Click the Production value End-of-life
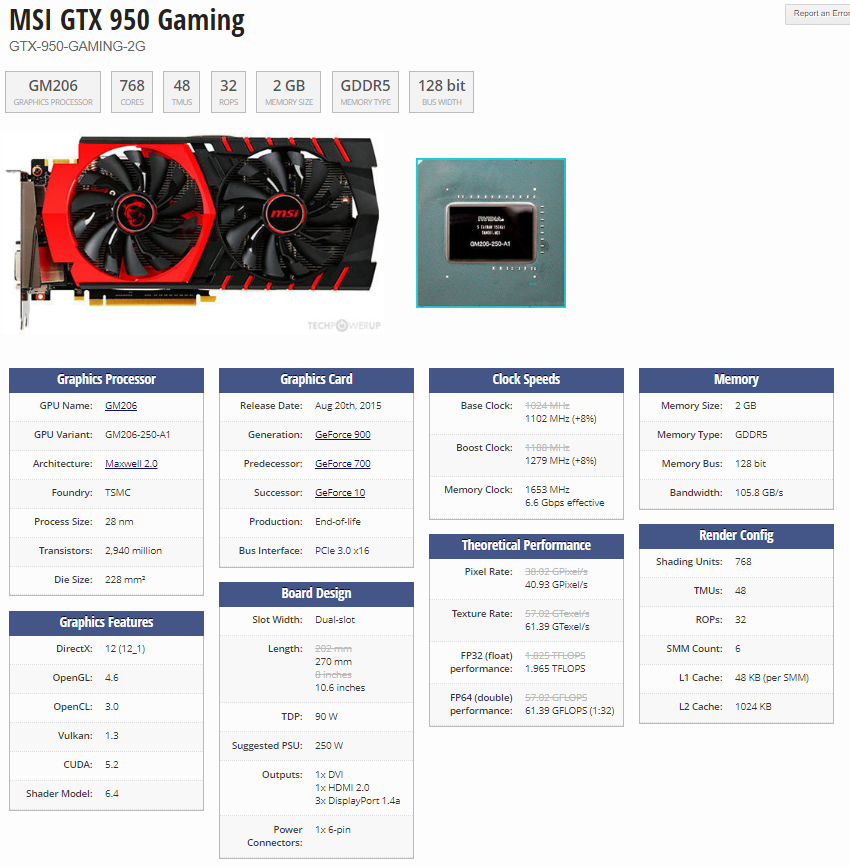Viewport: 850px width, 867px height. click(337, 522)
